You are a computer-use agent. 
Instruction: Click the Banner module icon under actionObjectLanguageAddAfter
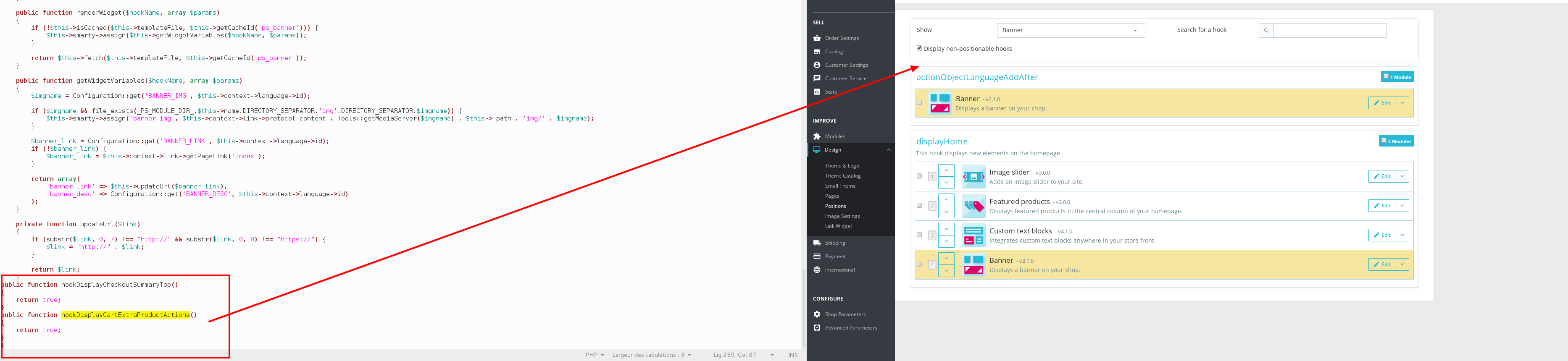[940, 103]
